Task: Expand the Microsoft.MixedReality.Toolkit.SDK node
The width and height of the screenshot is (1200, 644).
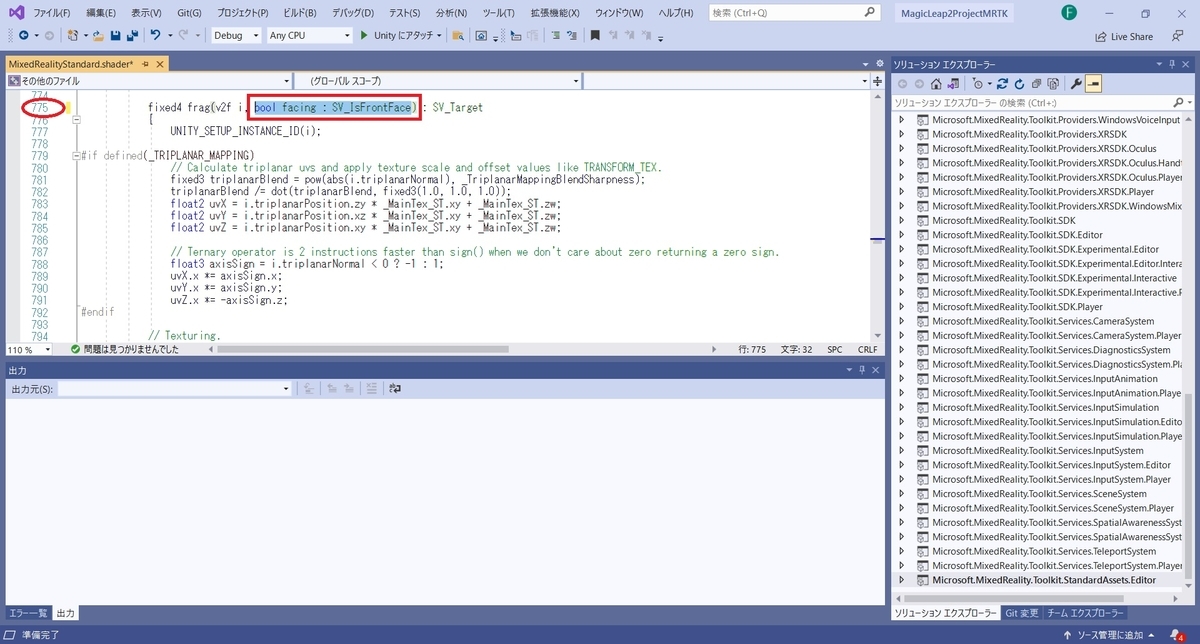Action: click(901, 220)
